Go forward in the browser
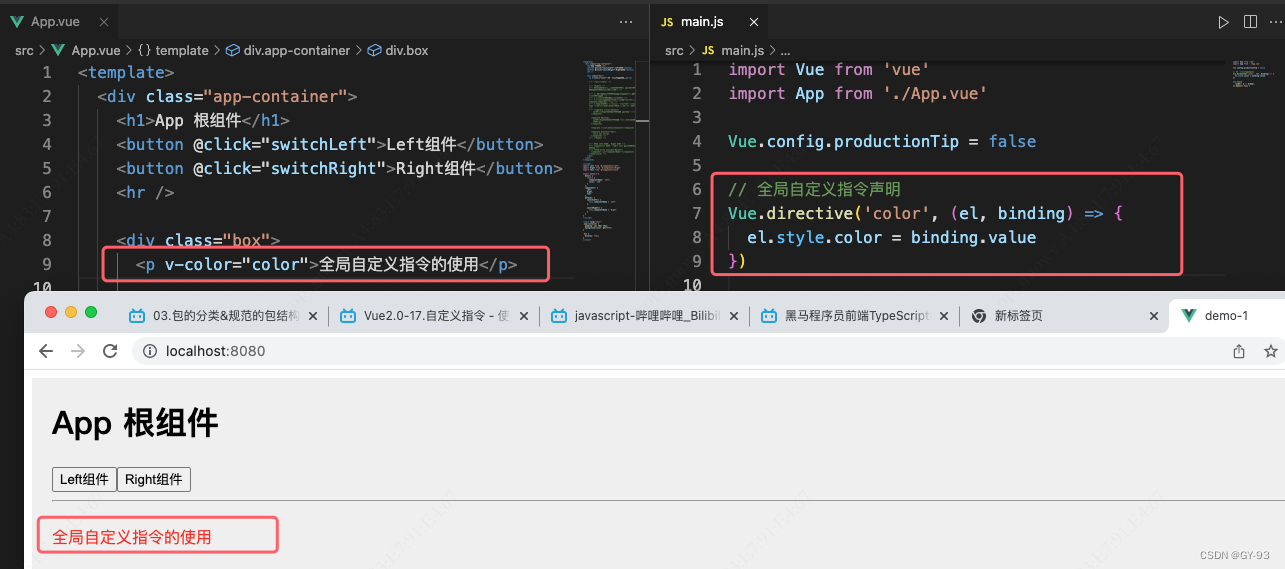This screenshot has height=569, width=1285. tap(78, 351)
